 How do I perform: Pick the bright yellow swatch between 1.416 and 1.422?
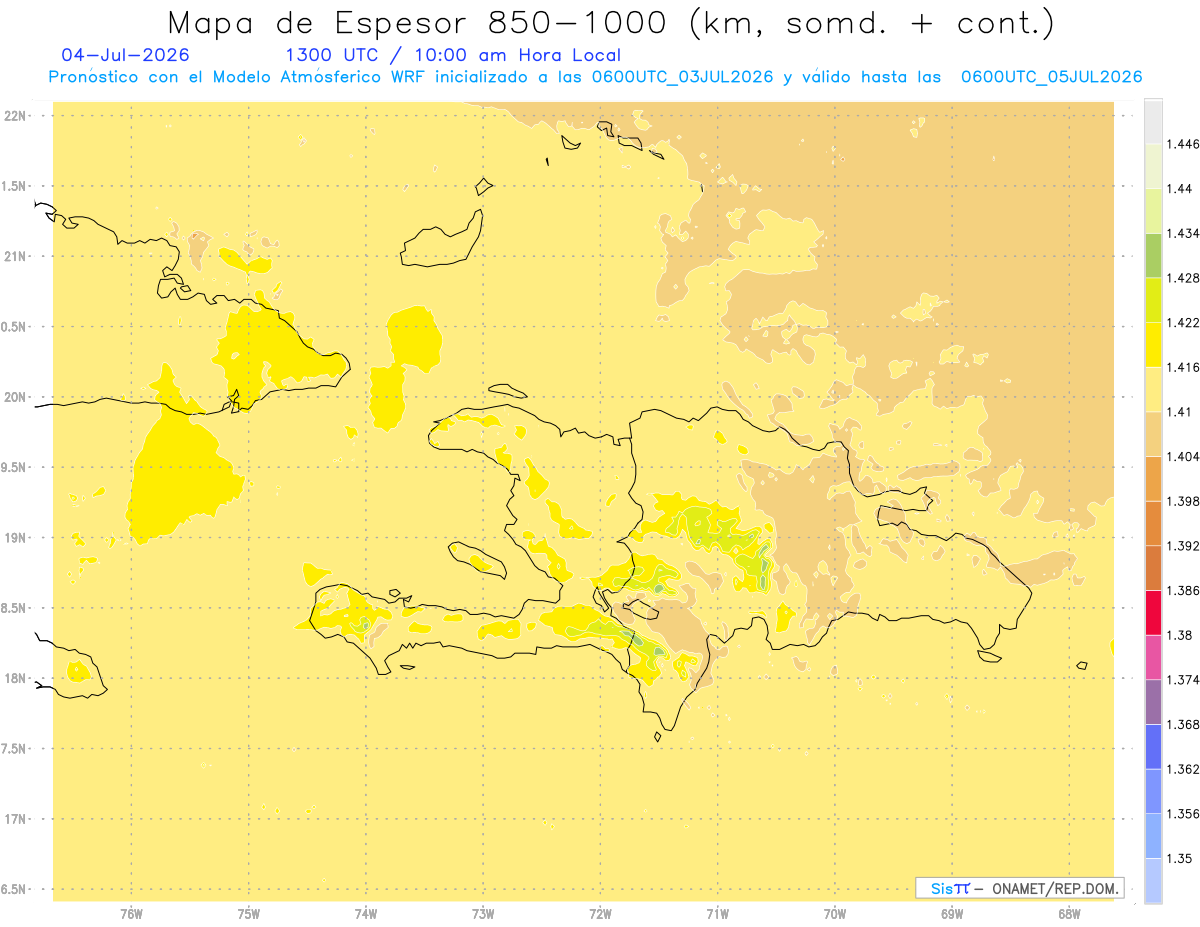coord(1153,345)
